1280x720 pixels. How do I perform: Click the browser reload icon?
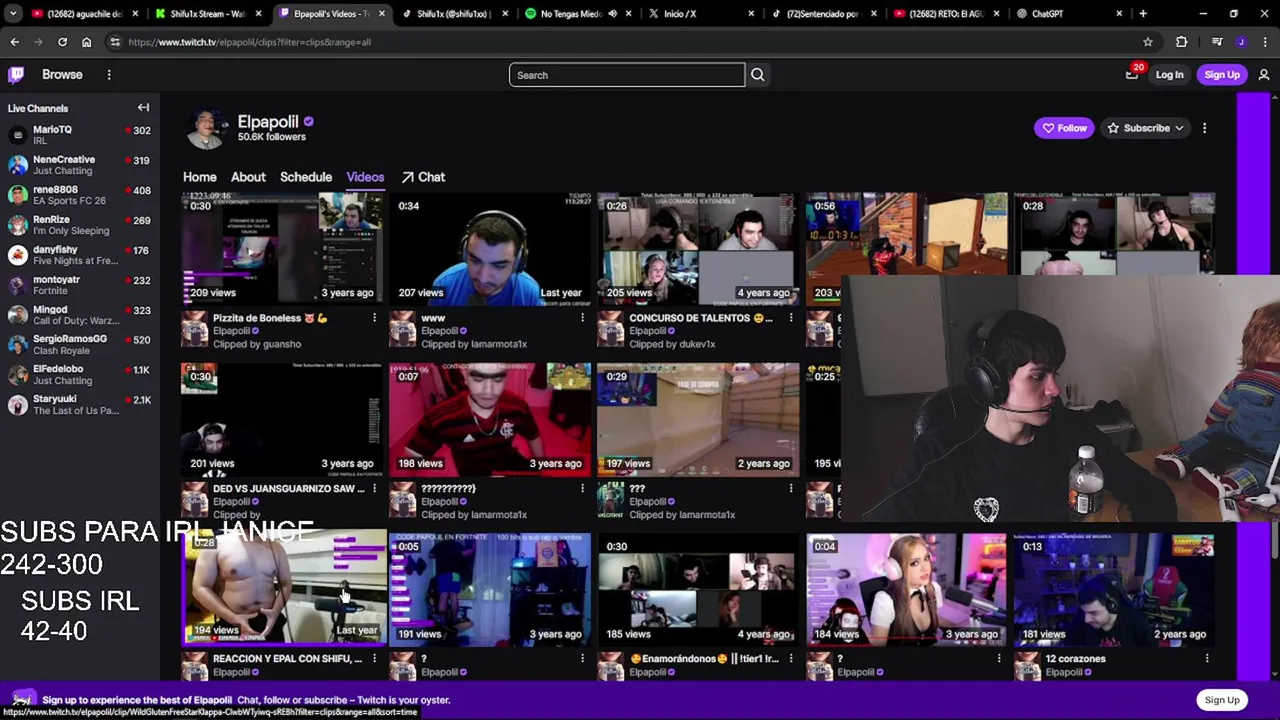(x=62, y=42)
